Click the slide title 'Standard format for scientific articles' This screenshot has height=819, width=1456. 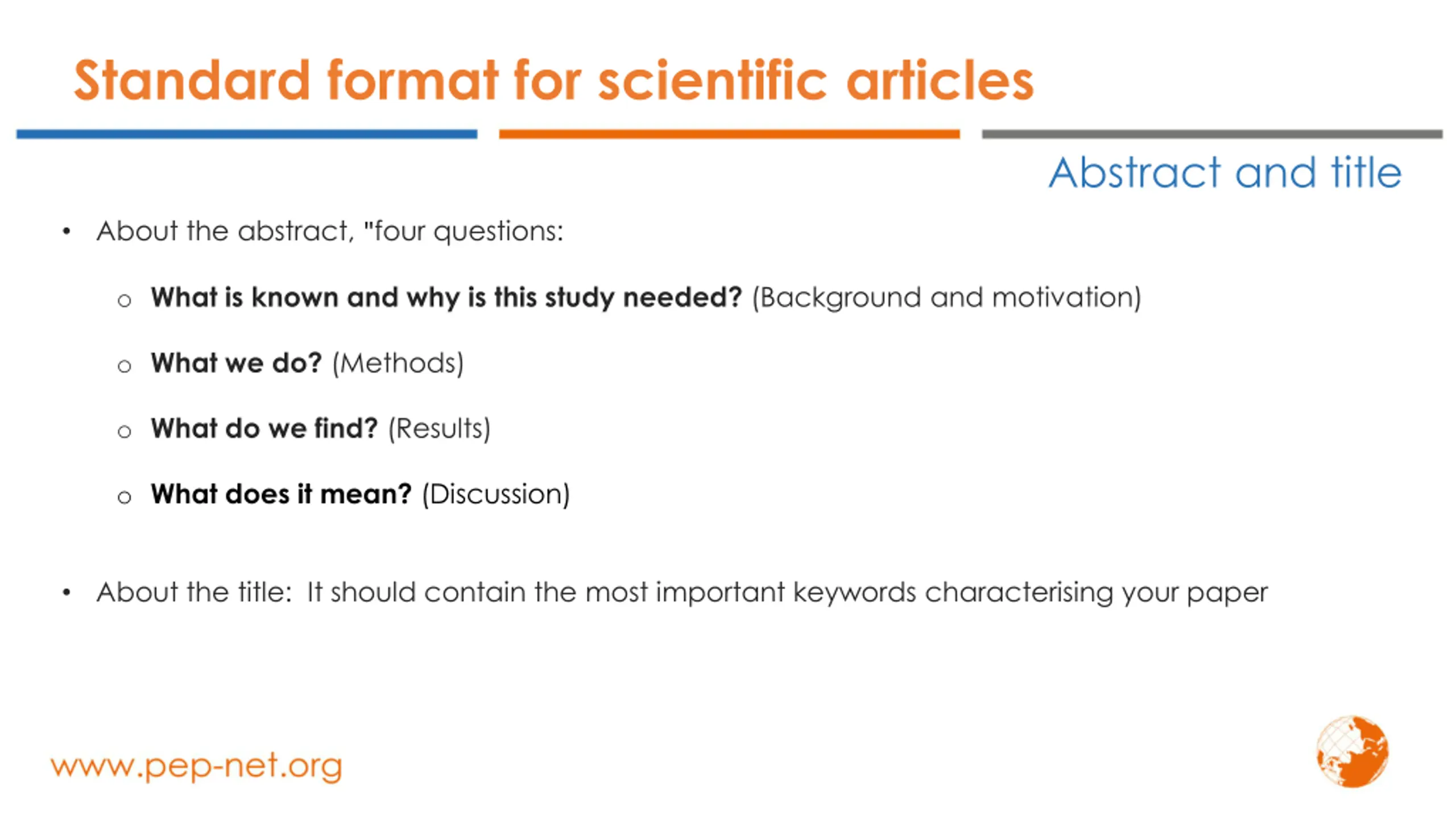point(553,80)
